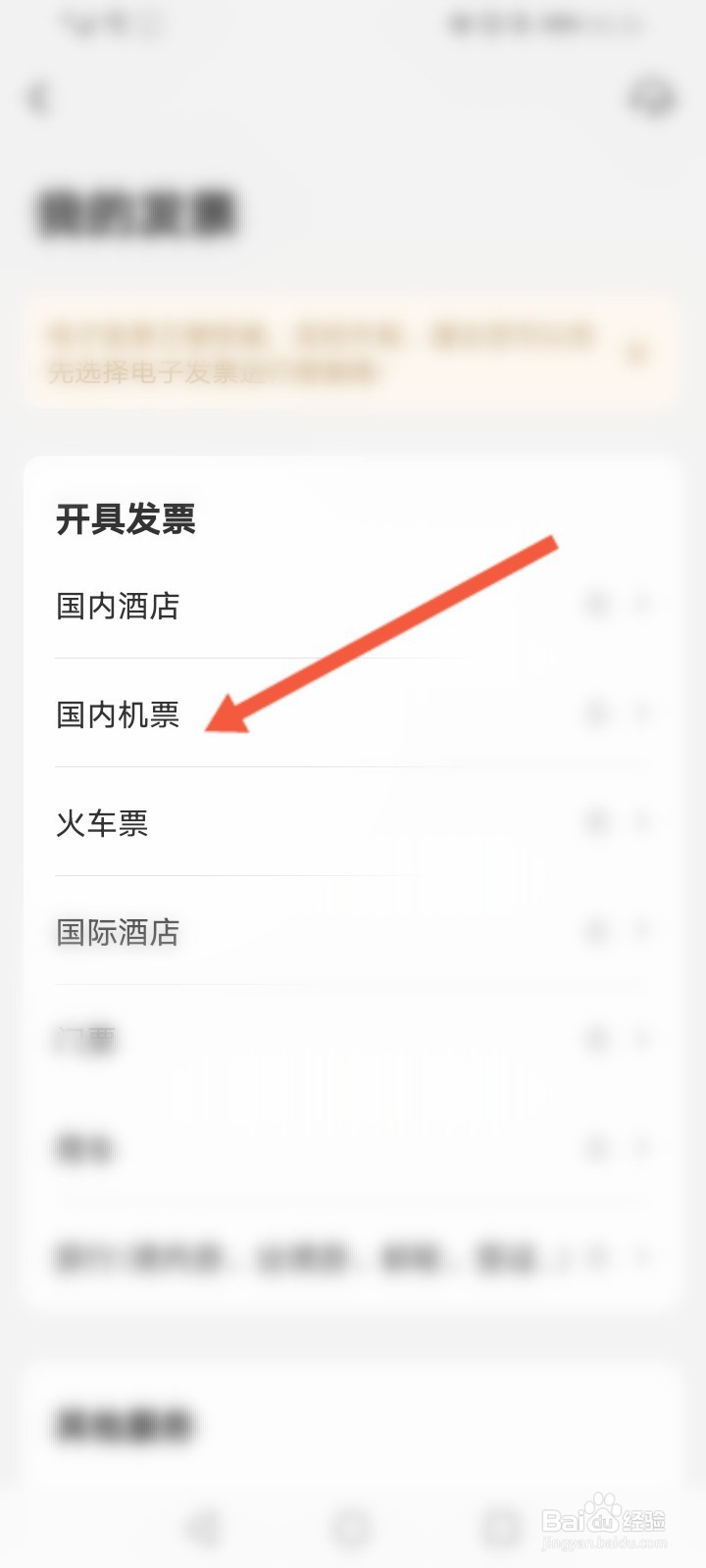Tap the Android home navigation button
706x1568 pixels.
tap(353, 1527)
